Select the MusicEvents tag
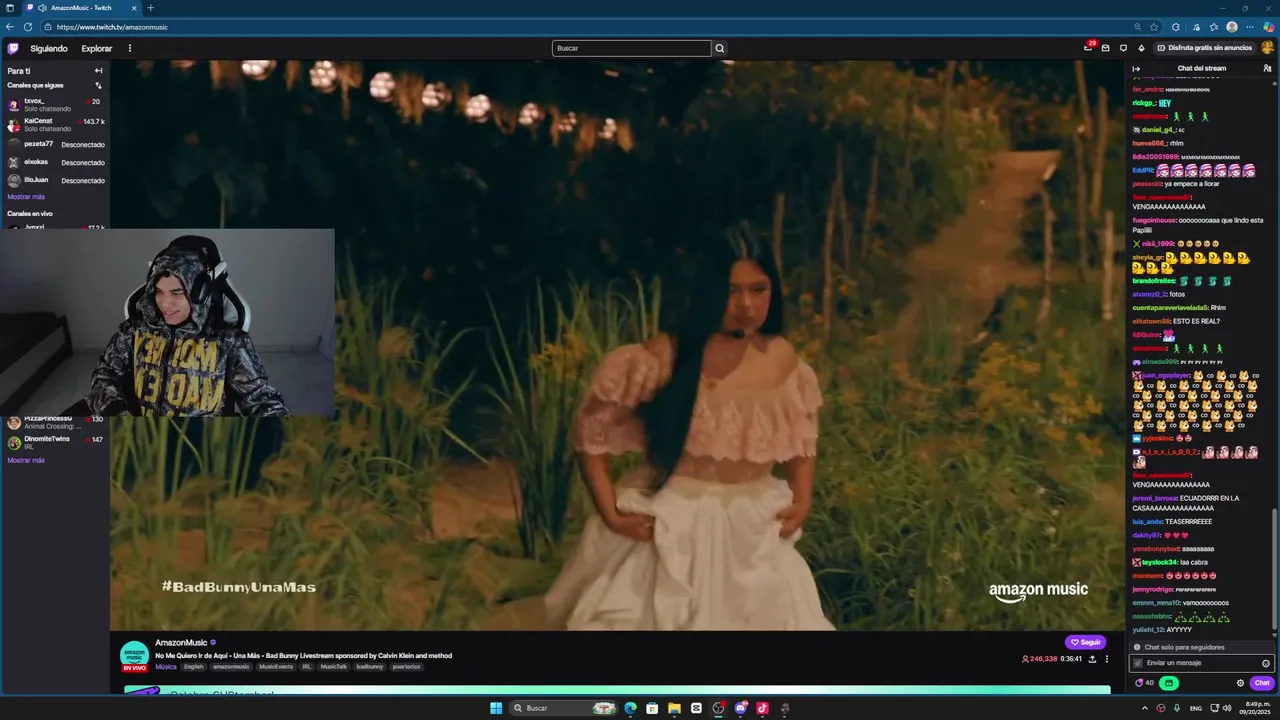The width and height of the screenshot is (1280, 720). (x=276, y=667)
